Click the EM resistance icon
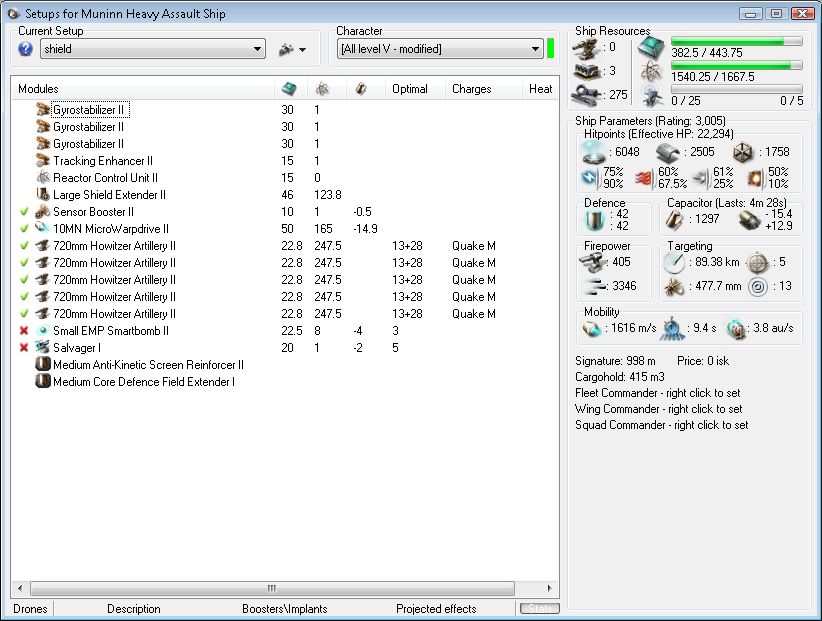This screenshot has height=621, width=822. click(590, 178)
